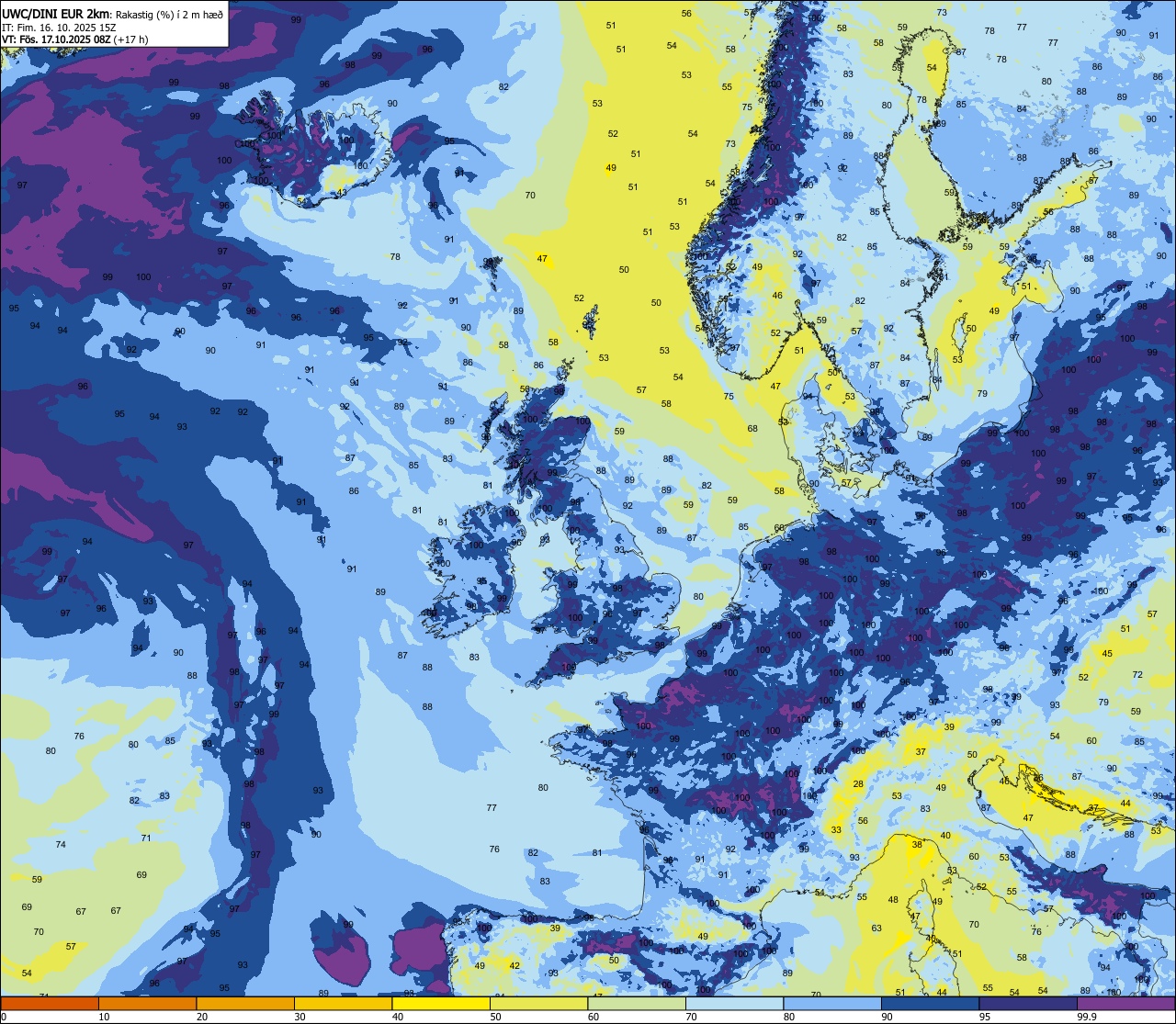Click the map humidity value "45"
Viewport: 1176px width, 1024px height.
1107,655
